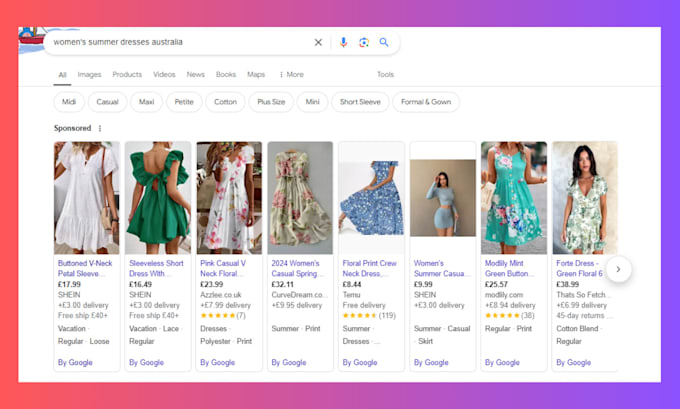Viewport: 680px width, 409px height.
Task: Open the 2024 Women's Casual Spring dress image
Action: point(300,198)
